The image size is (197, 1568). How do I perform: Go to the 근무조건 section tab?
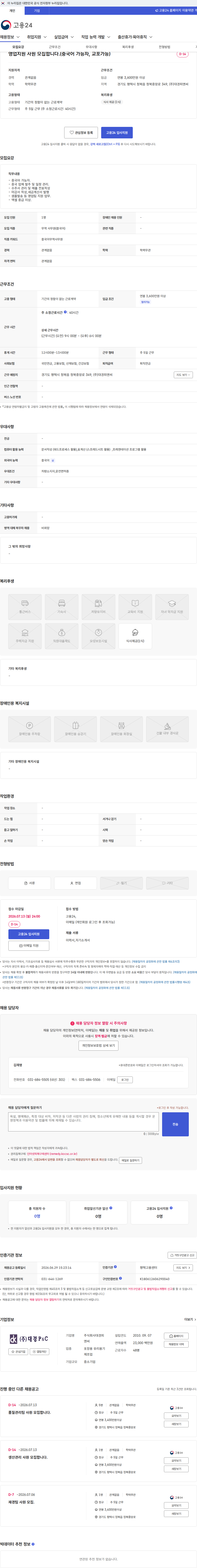point(55,47)
